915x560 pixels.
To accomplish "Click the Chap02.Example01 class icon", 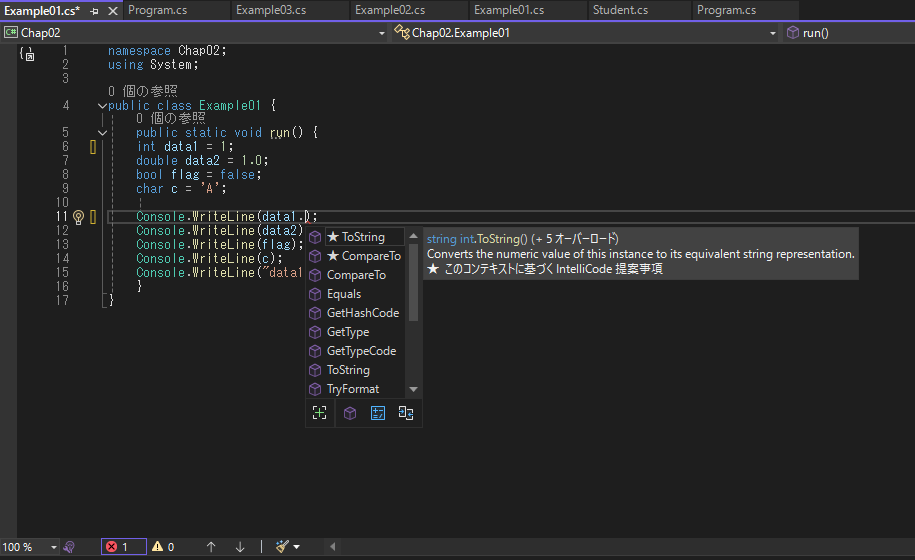I will (x=401, y=33).
